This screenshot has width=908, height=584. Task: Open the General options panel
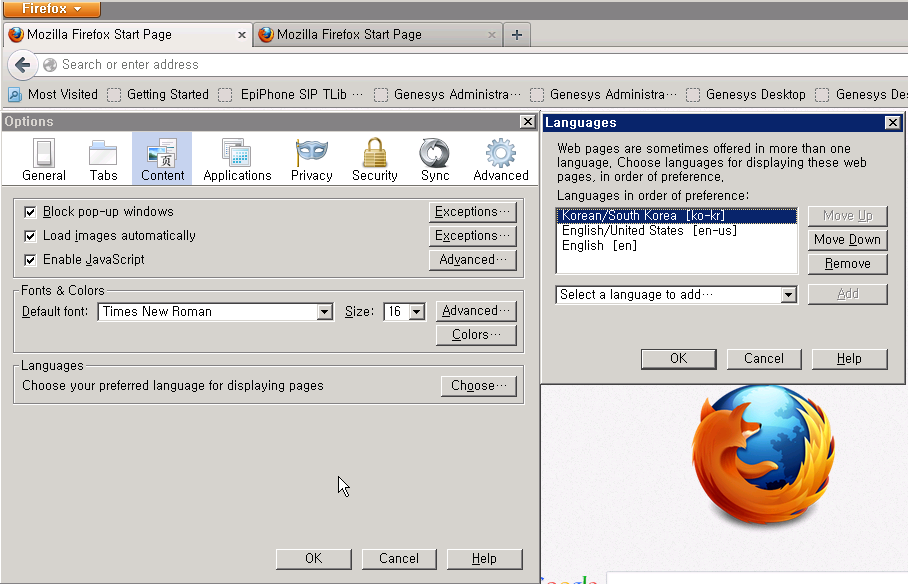click(x=43, y=159)
